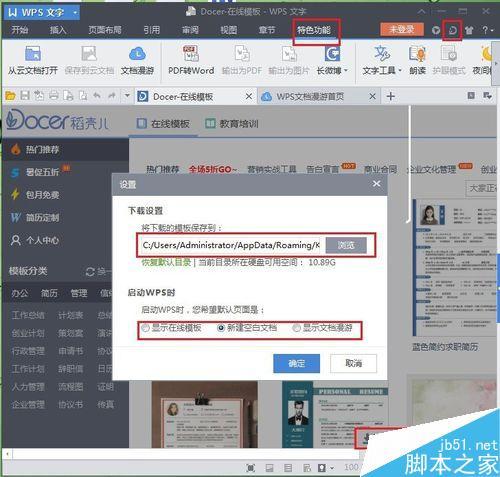Open the quick access toolbar dropdown arrow
This screenshot has height=477, width=500.
pyautogui.click(x=127, y=96)
